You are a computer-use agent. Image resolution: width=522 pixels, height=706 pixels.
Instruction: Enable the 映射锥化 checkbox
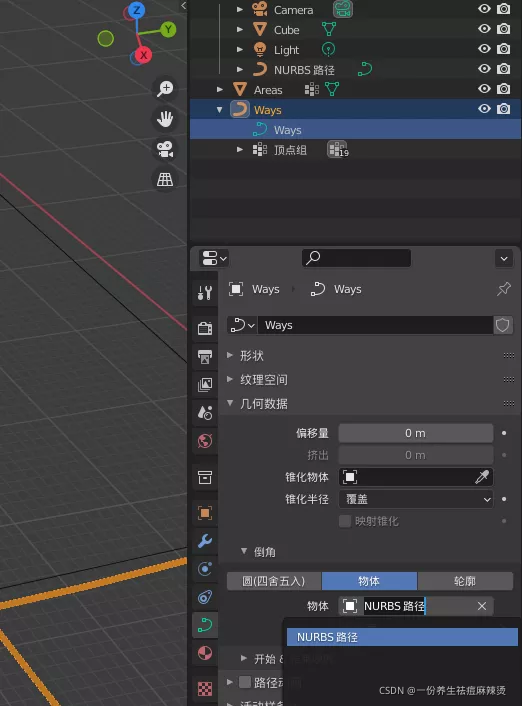point(345,521)
